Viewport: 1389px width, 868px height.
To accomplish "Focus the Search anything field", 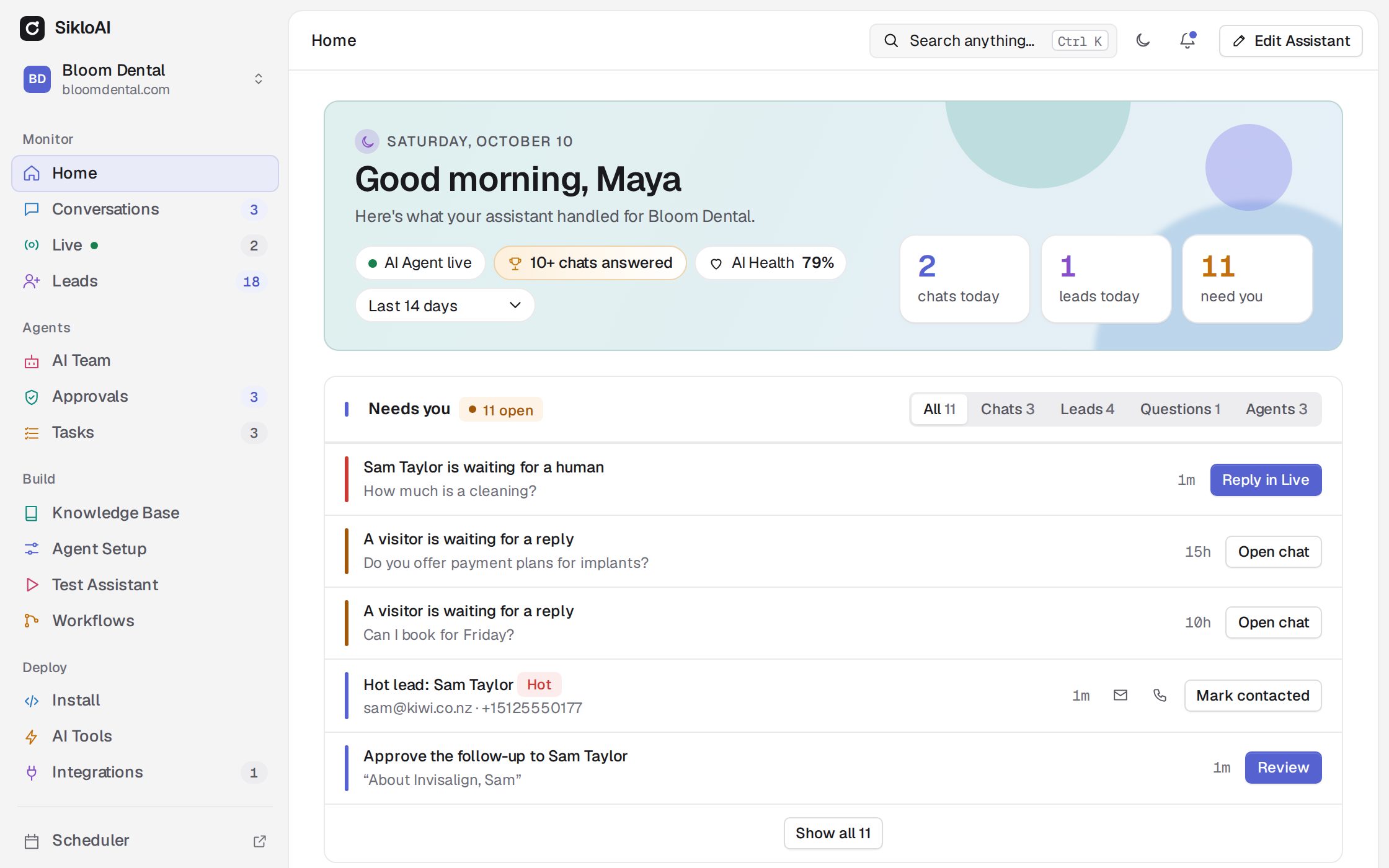I will point(993,41).
